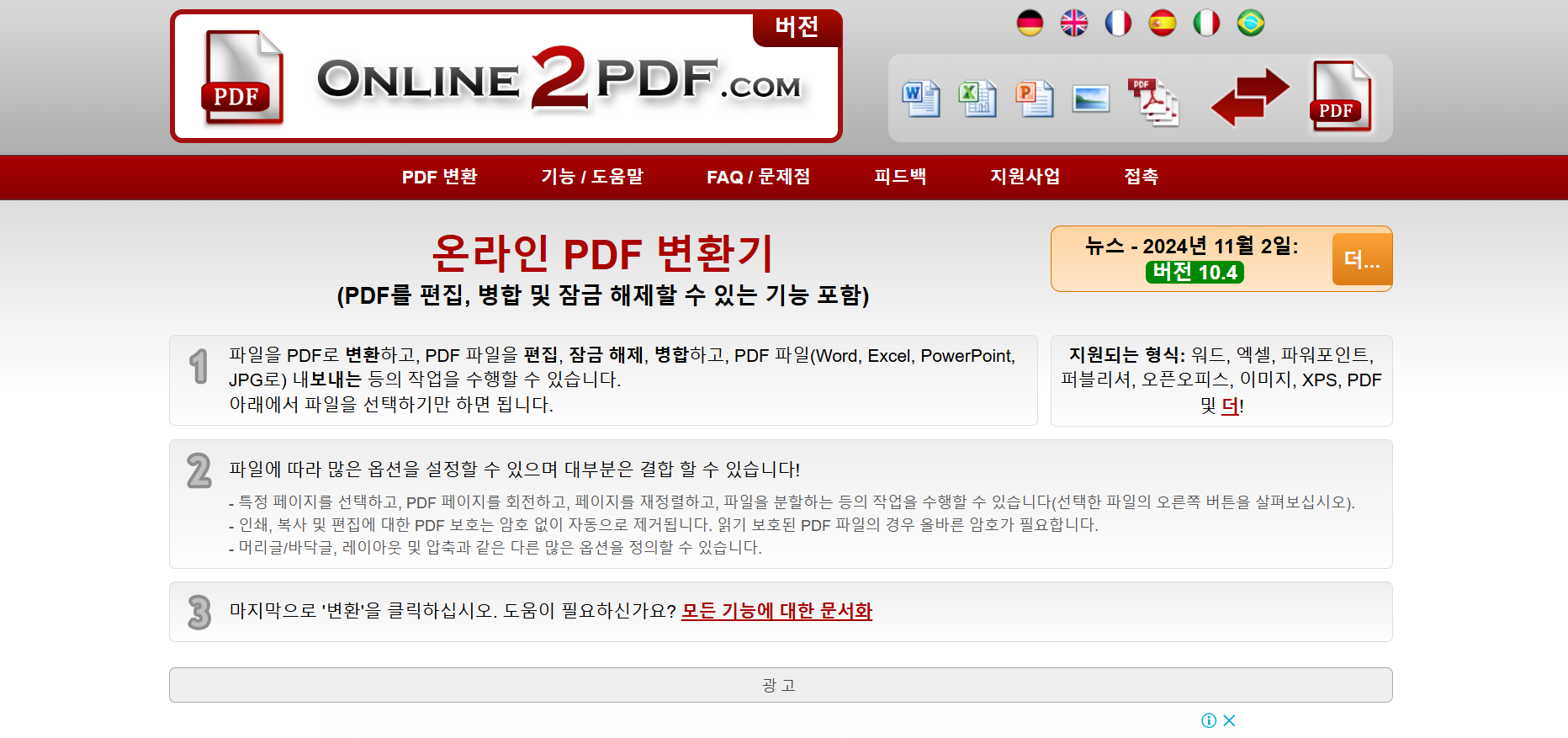
Task: Click the Excel spreadsheet icon
Action: click(977, 98)
